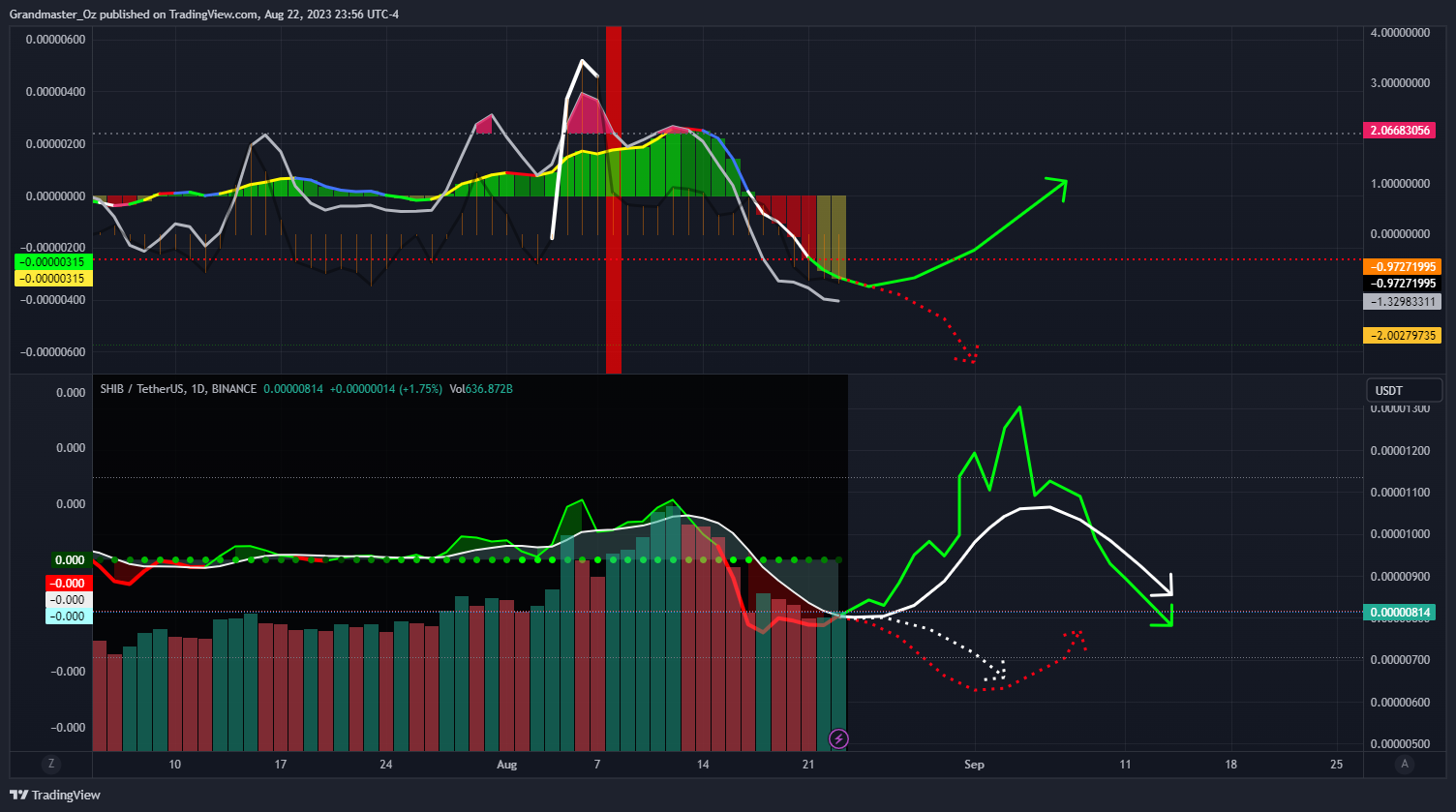Click the 0.00000814 last price in legend
This screenshot has height=812, width=1456.
point(293,389)
